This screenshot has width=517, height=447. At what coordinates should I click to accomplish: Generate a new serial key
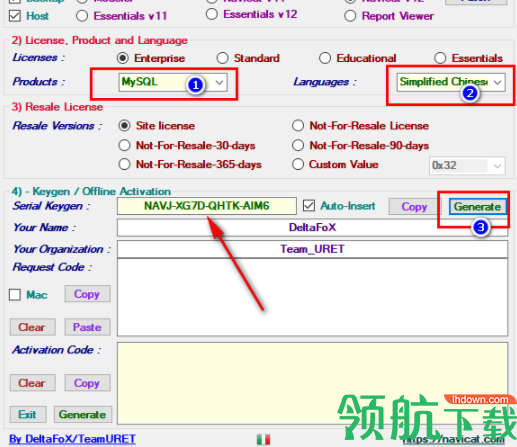tap(477, 207)
